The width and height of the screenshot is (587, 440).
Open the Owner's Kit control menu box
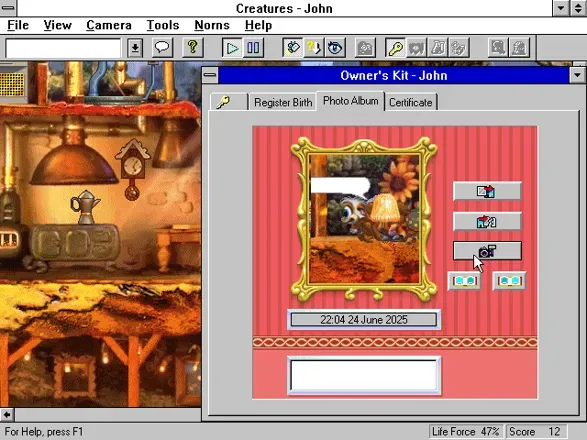pyautogui.click(x=210, y=75)
